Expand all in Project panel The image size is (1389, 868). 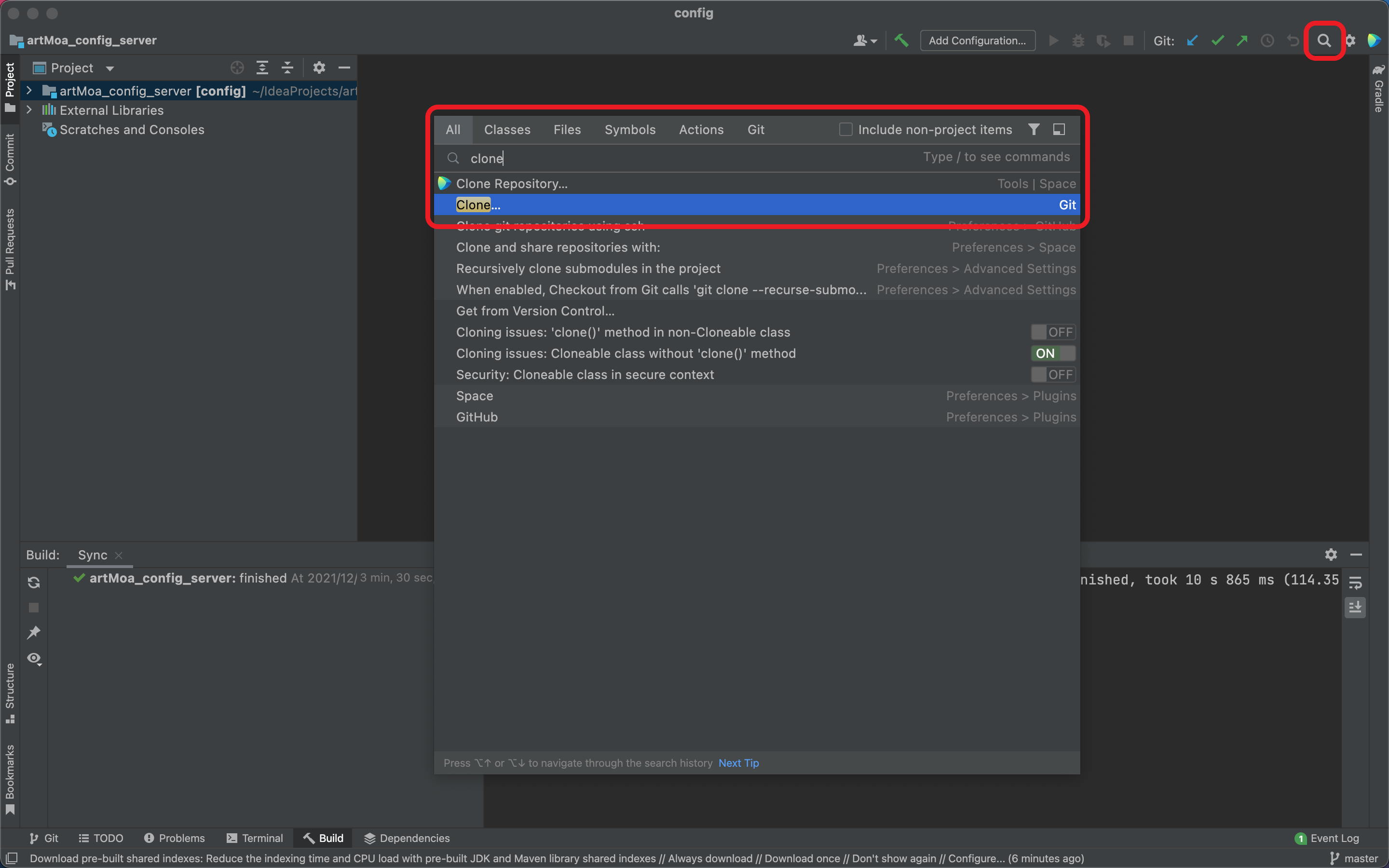coord(262,68)
